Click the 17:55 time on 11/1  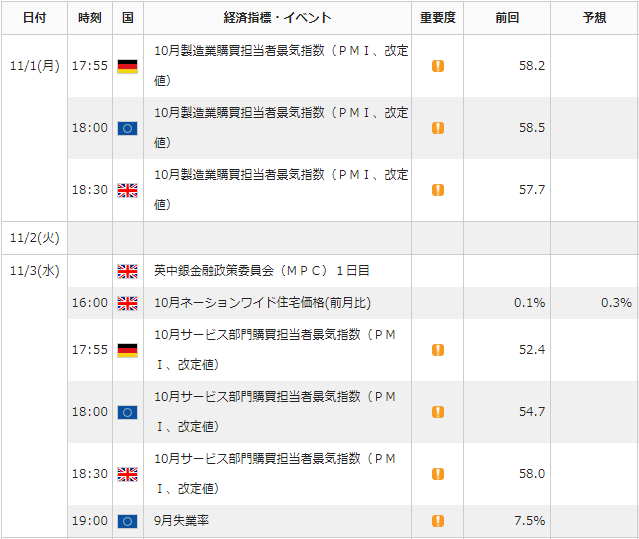[90, 66]
